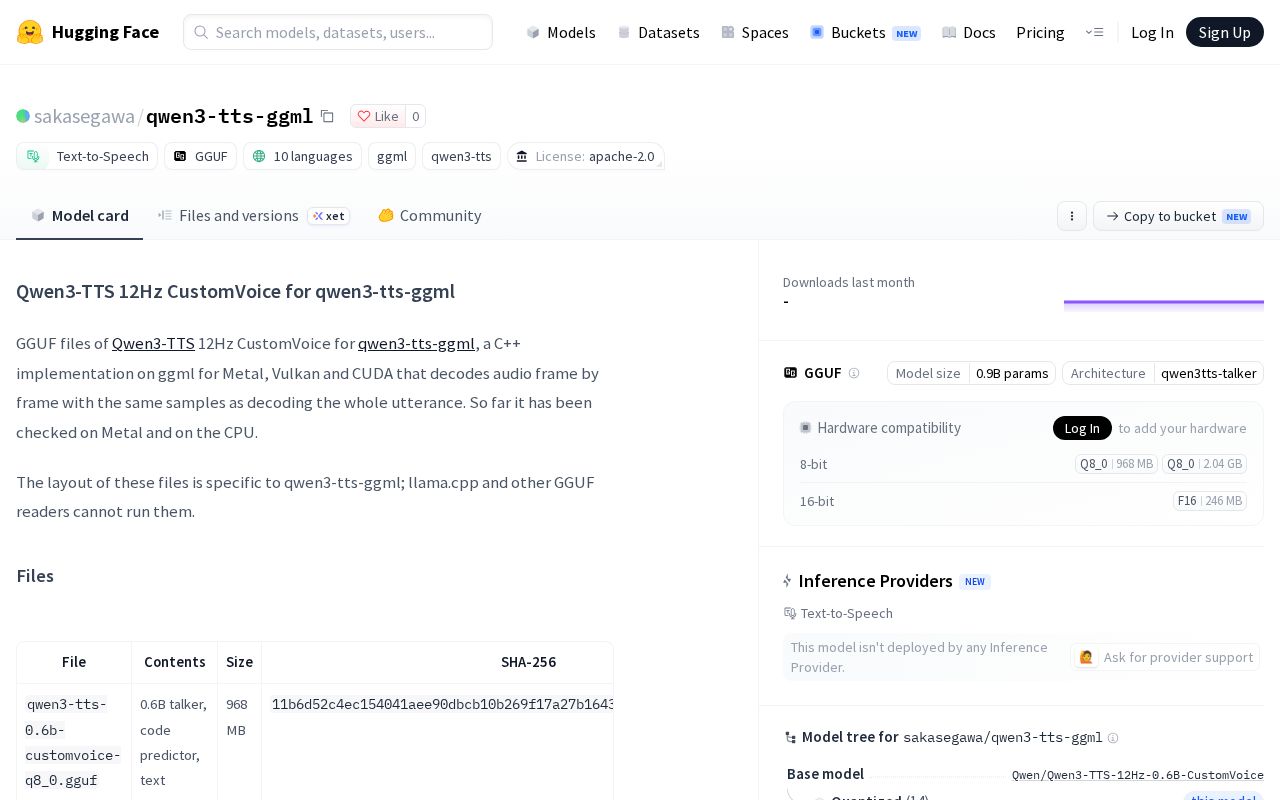Click GGUF info circle icon
The width and height of the screenshot is (1280, 800).
[x=854, y=373]
